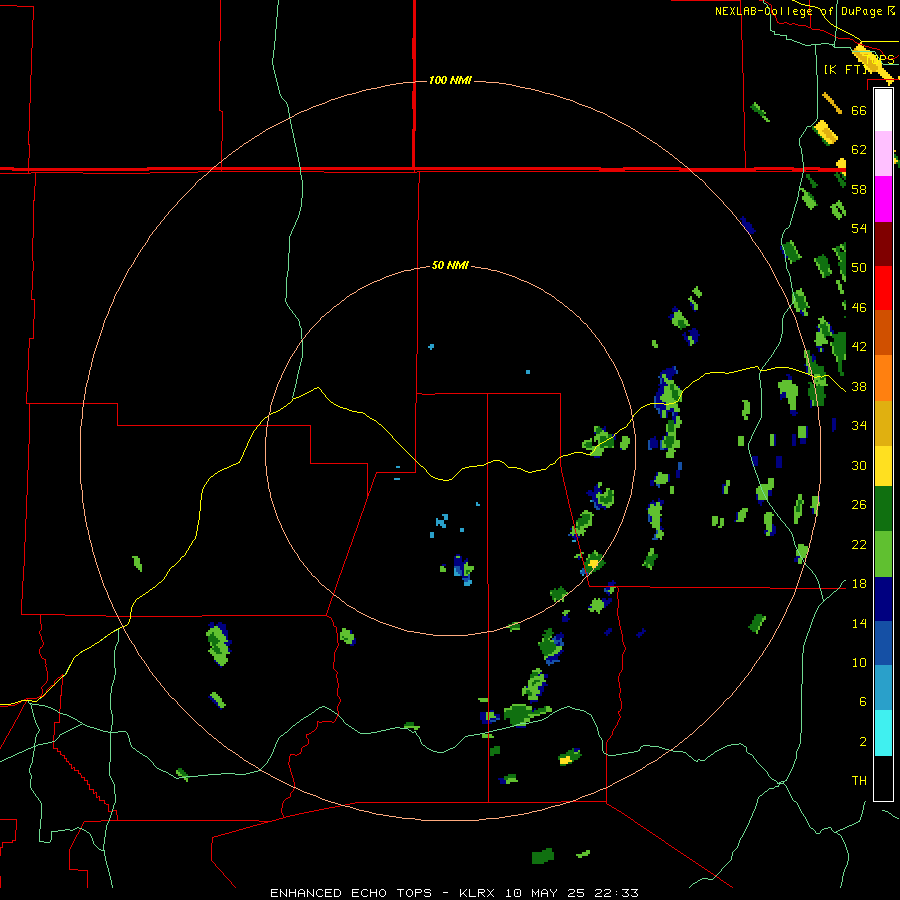Pick the medium blue legend swatch
This screenshot has width=900, height=900.
click(883, 643)
